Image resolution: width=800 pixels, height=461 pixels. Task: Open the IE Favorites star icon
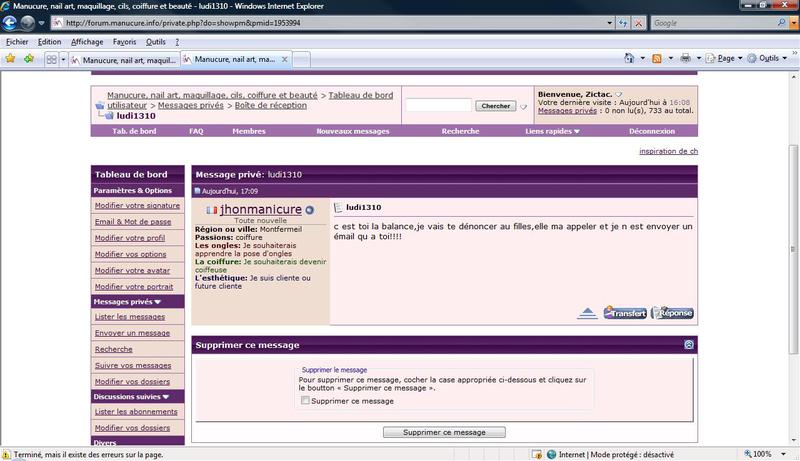click(x=10, y=59)
